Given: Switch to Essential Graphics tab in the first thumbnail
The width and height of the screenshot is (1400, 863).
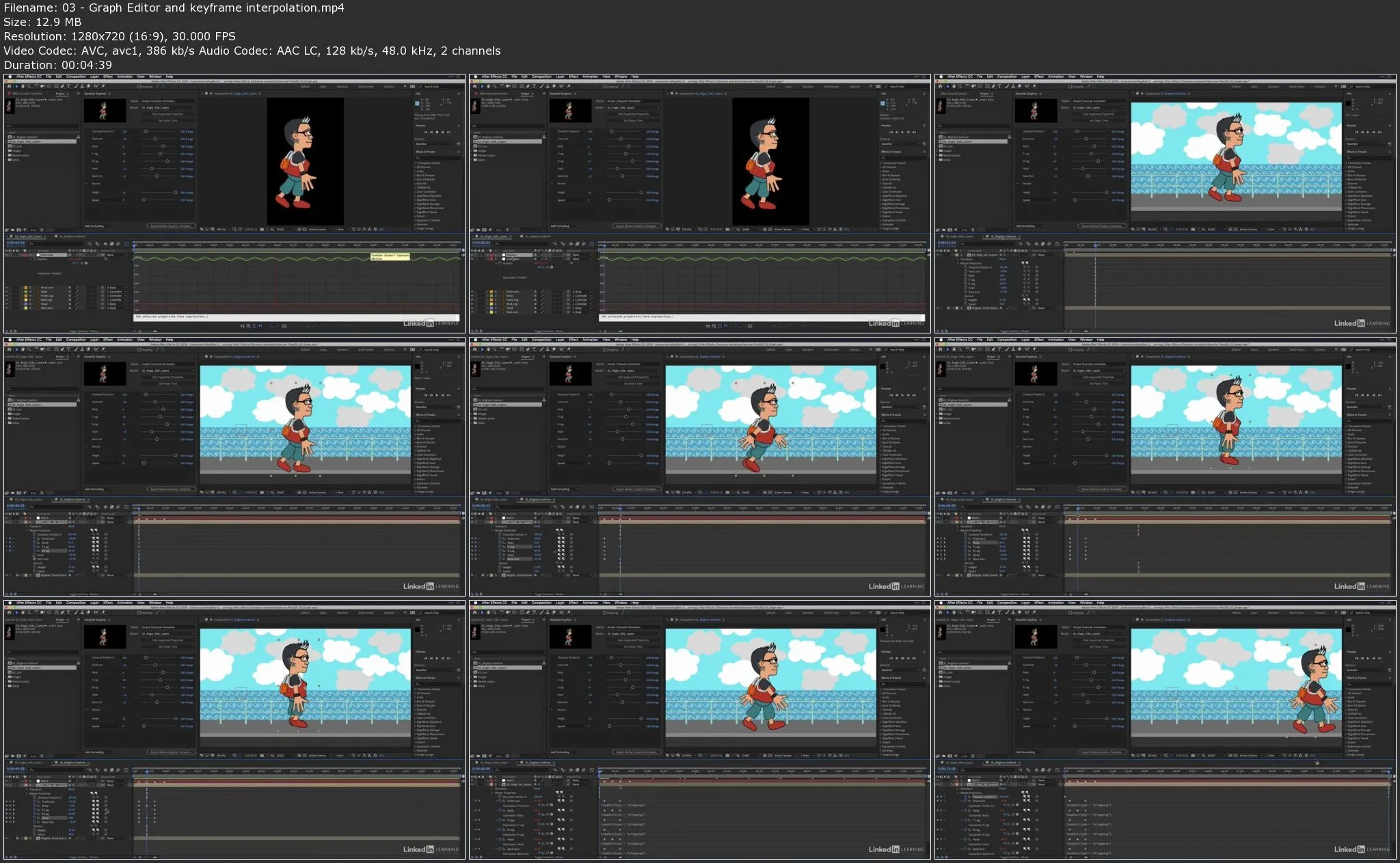Looking at the screenshot, I should 95,94.
